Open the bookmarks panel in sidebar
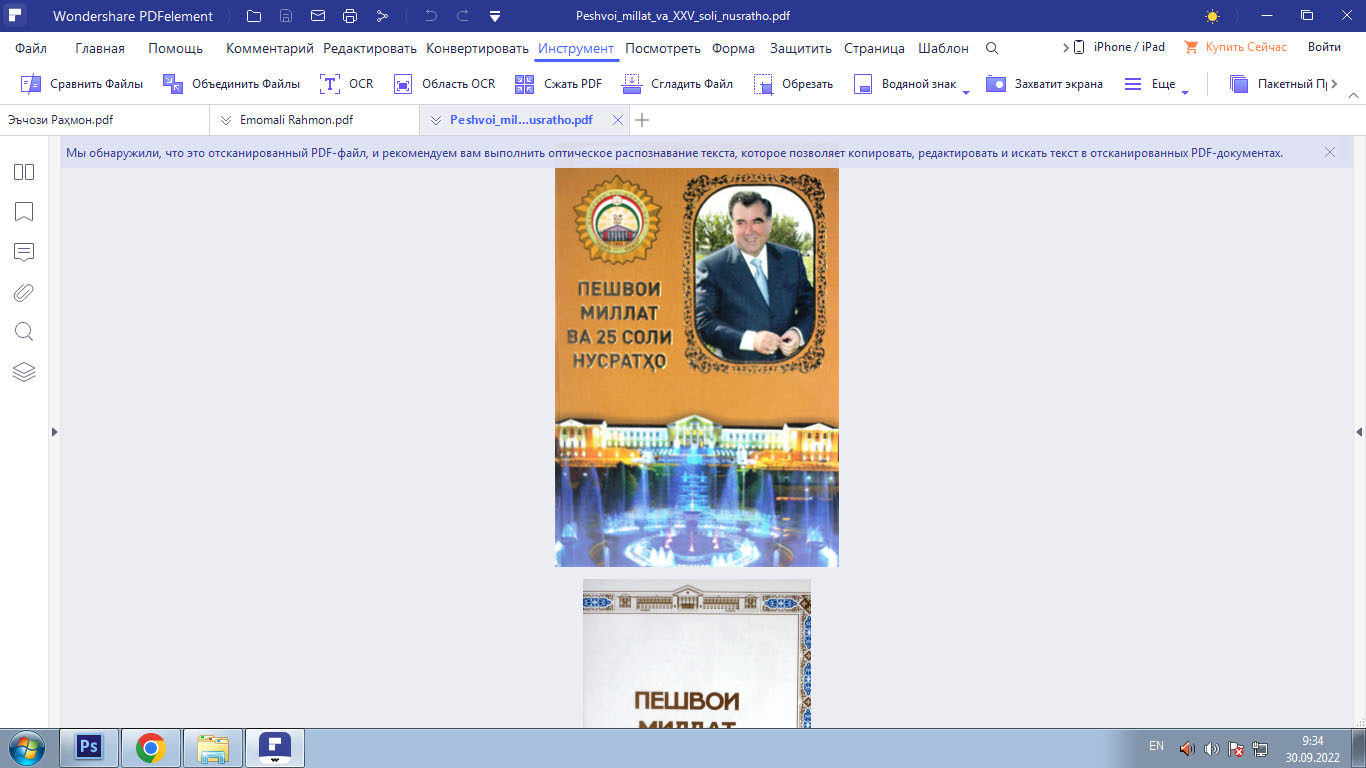The height and width of the screenshot is (768, 1366). click(x=24, y=212)
